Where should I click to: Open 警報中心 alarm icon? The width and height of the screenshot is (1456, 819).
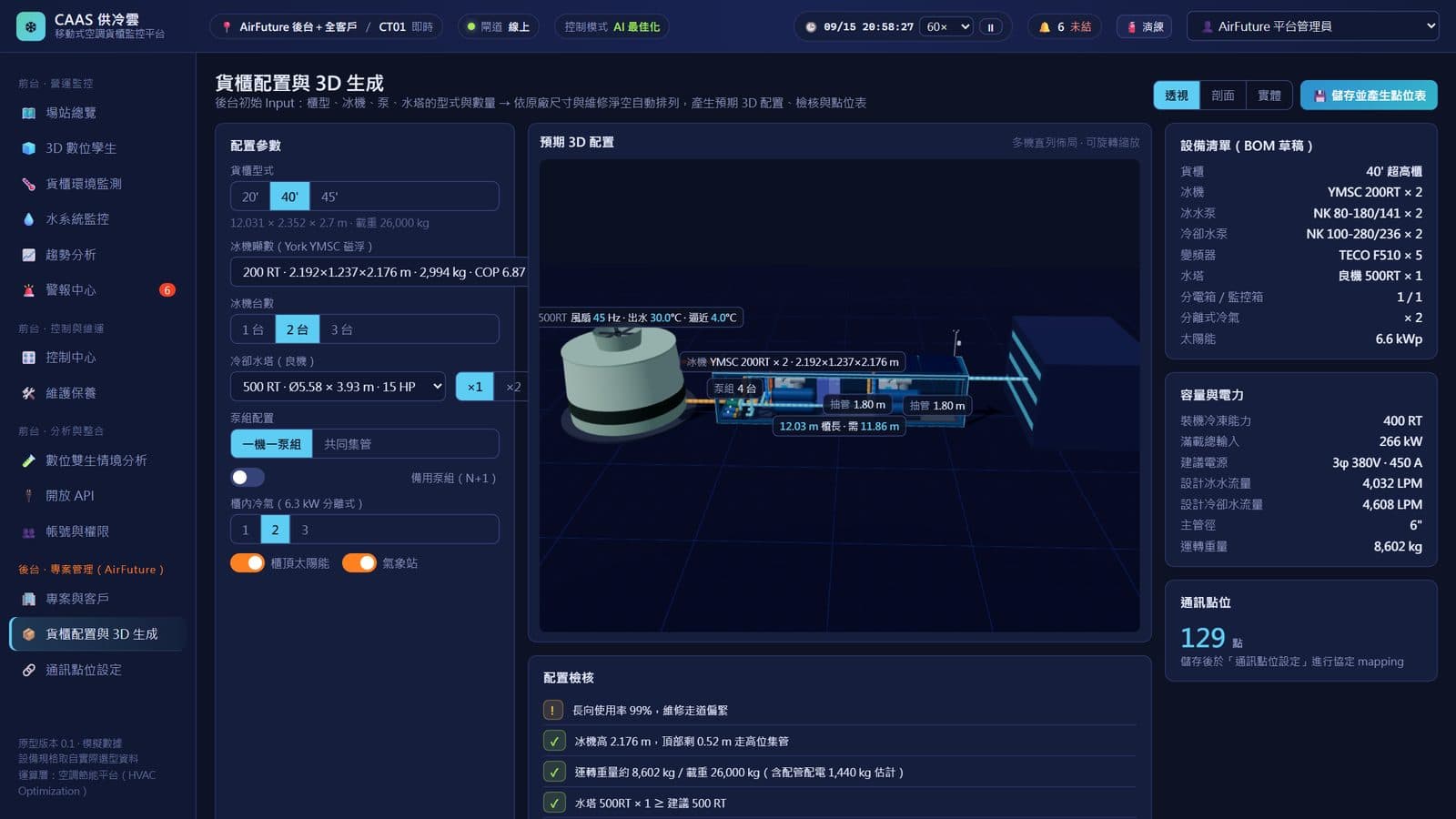pos(29,290)
